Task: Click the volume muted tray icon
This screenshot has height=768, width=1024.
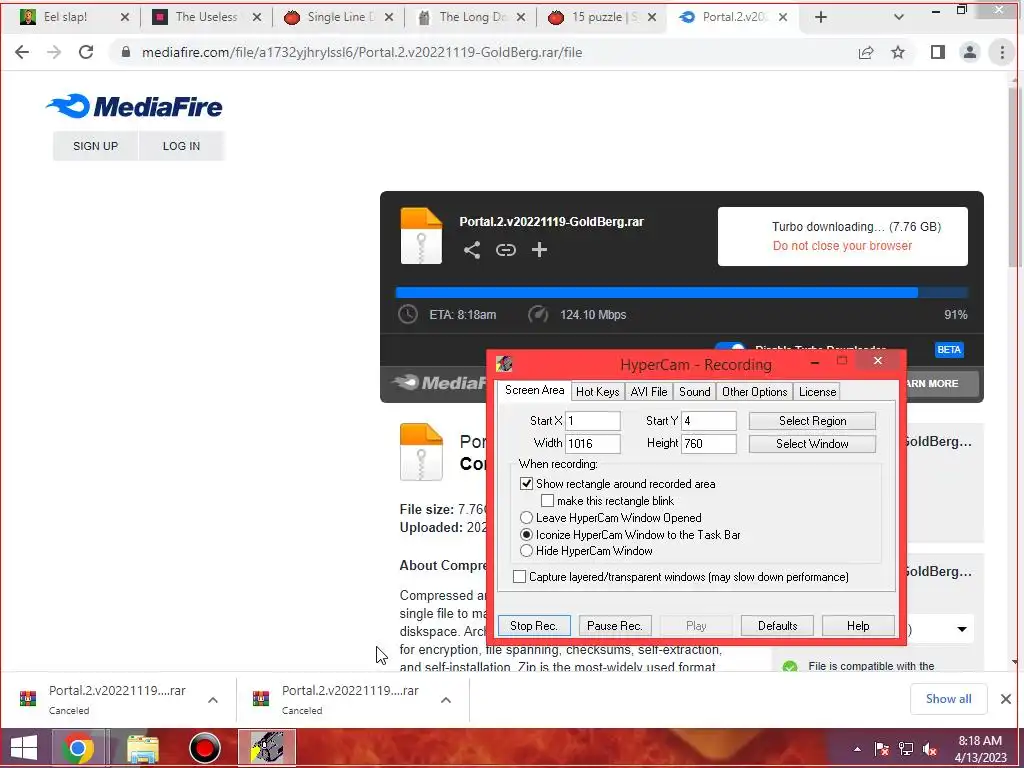Action: click(930, 750)
